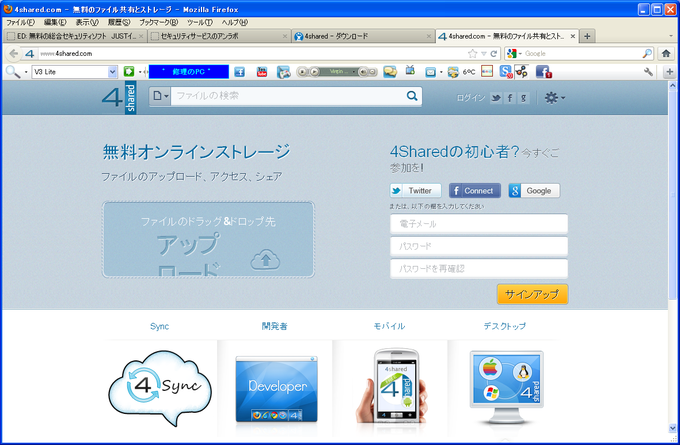Click the radio player previous button
680x445 pixels.
pos(303,72)
